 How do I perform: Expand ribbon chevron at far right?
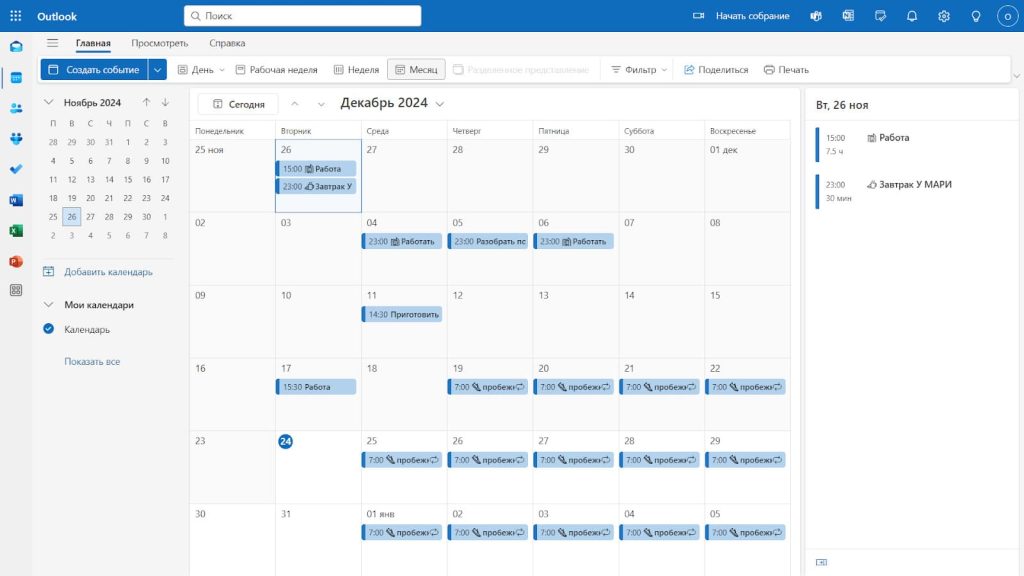tap(1016, 76)
